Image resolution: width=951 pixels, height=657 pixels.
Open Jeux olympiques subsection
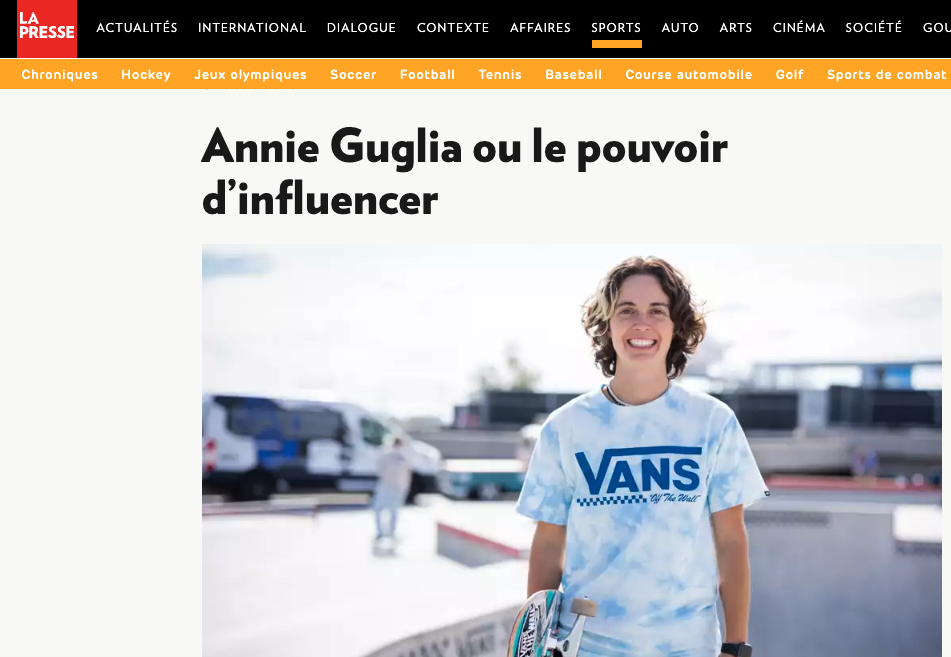tap(250, 75)
